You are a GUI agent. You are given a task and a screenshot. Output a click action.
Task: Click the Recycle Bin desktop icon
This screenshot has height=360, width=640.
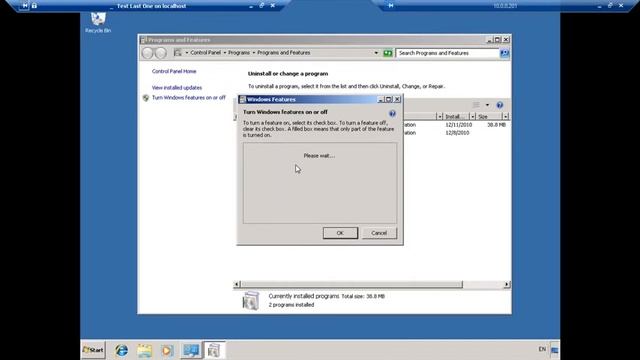(98, 22)
